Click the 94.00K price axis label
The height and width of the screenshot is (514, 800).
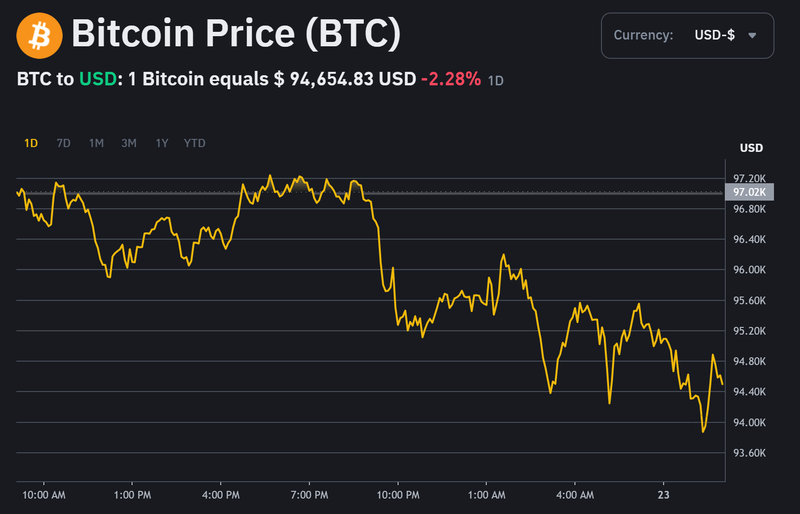coord(749,422)
